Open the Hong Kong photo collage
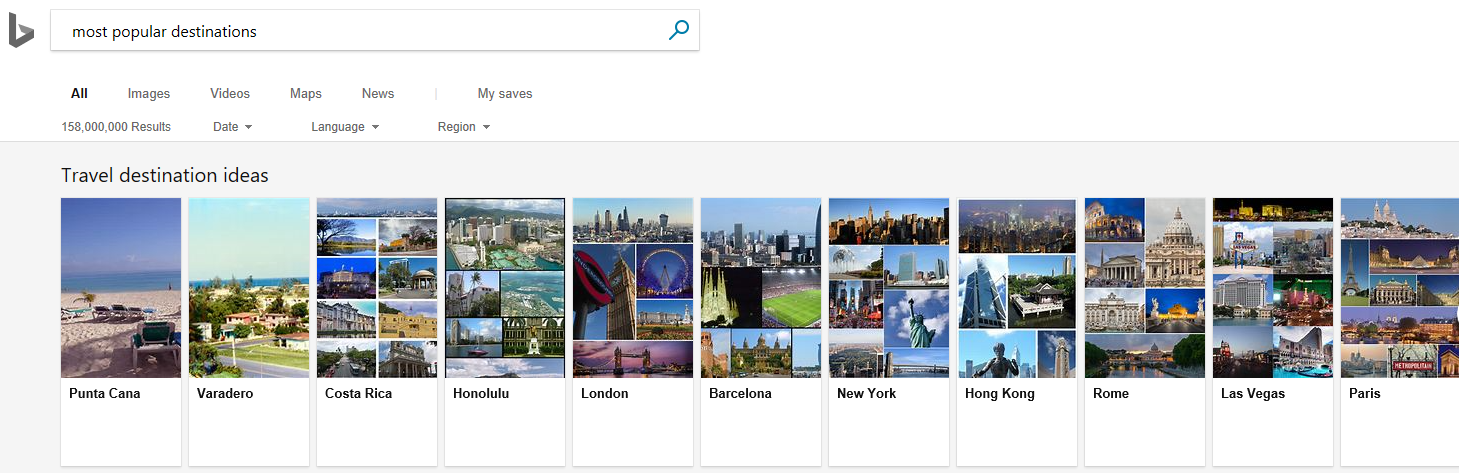The height and width of the screenshot is (473, 1467). coord(1017,288)
